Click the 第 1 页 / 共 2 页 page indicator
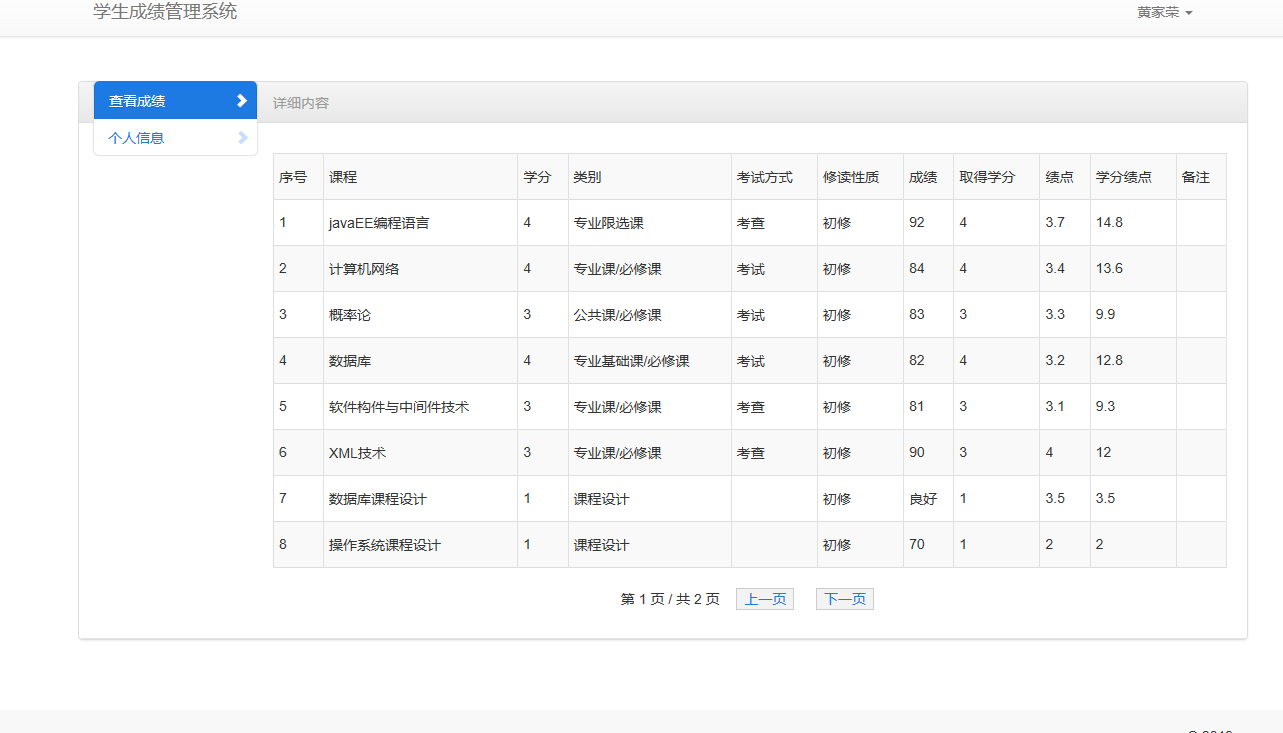 (x=670, y=598)
